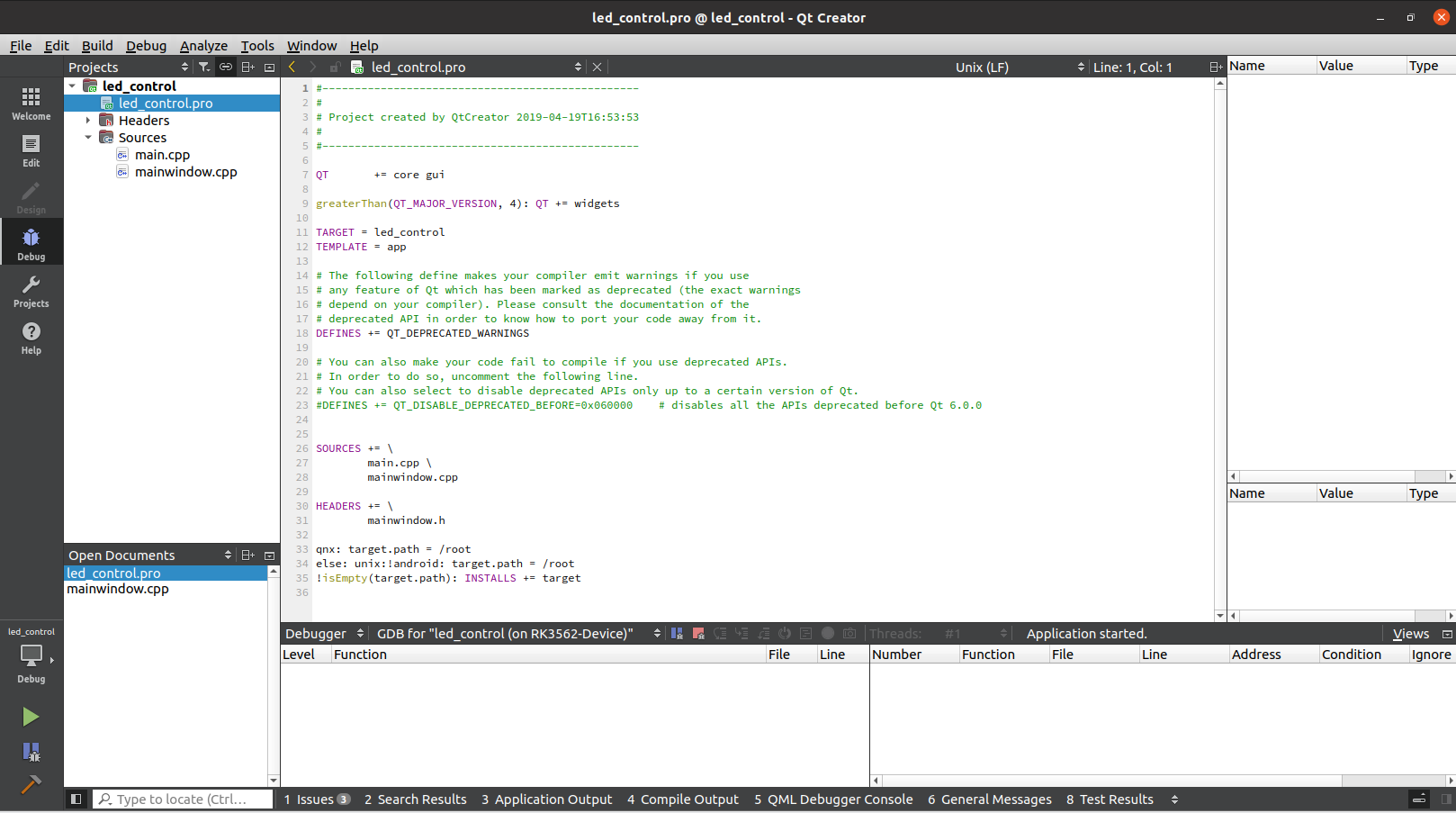Stop the debugger with red stop icon
The width and height of the screenshot is (1456, 813).
click(x=698, y=633)
